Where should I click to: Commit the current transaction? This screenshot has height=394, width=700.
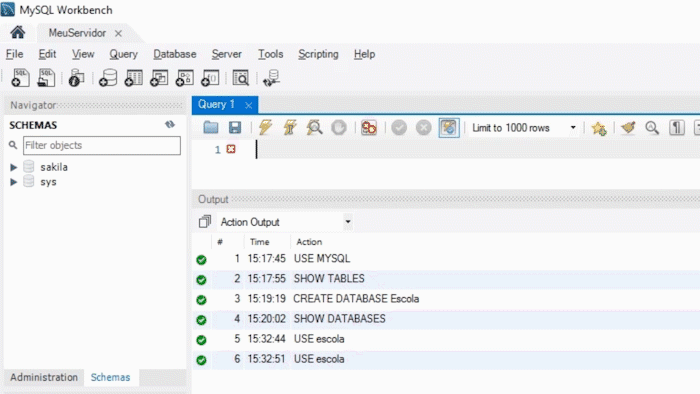(399, 128)
